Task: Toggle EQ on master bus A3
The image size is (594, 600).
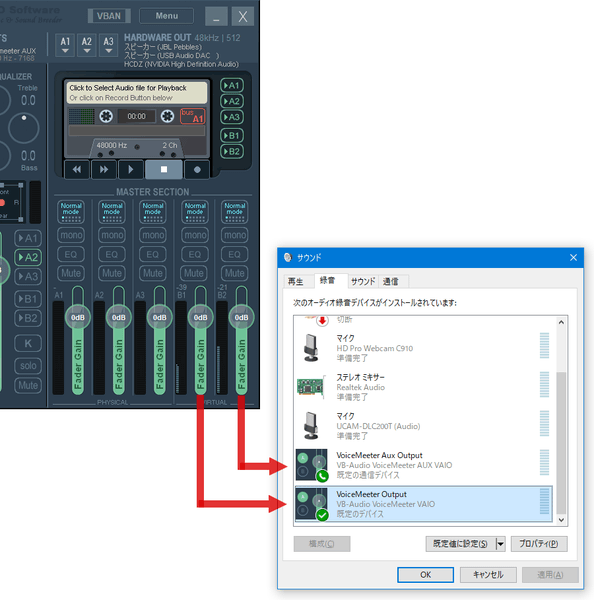Action: click(x=153, y=254)
